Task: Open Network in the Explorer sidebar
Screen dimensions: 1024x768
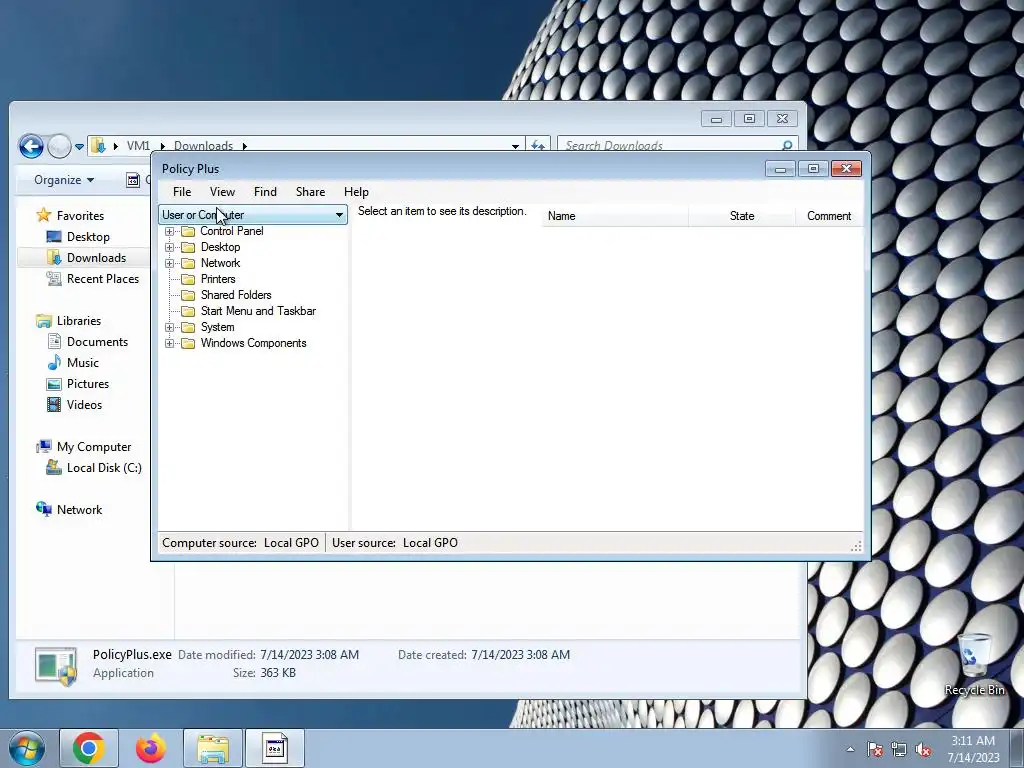Action: point(79,509)
